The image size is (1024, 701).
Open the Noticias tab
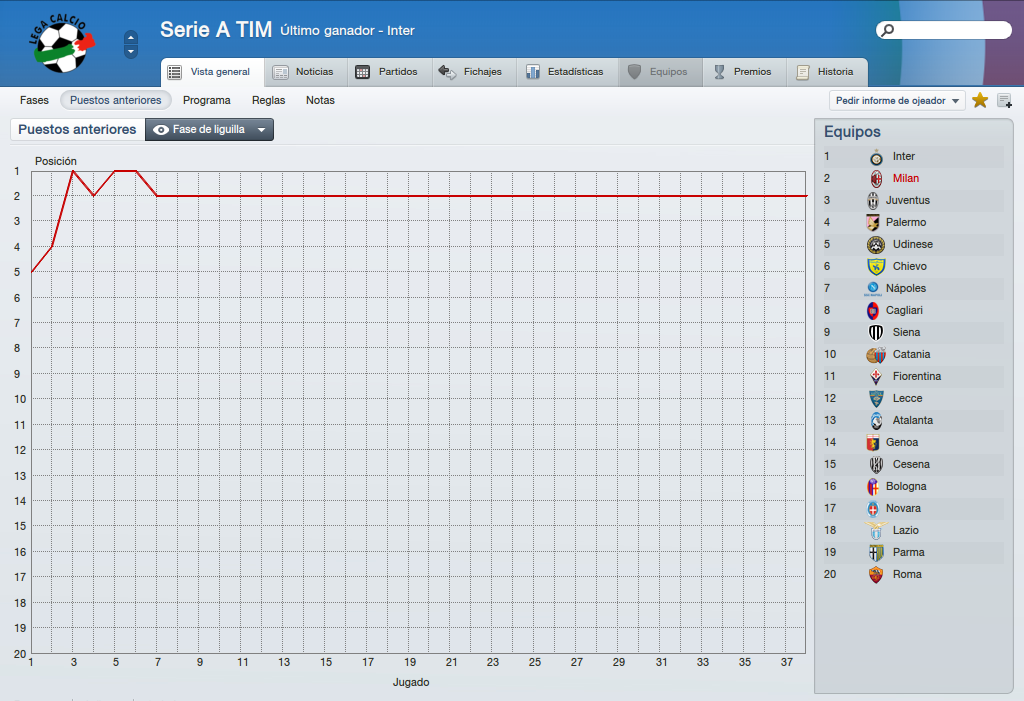[x=305, y=72]
